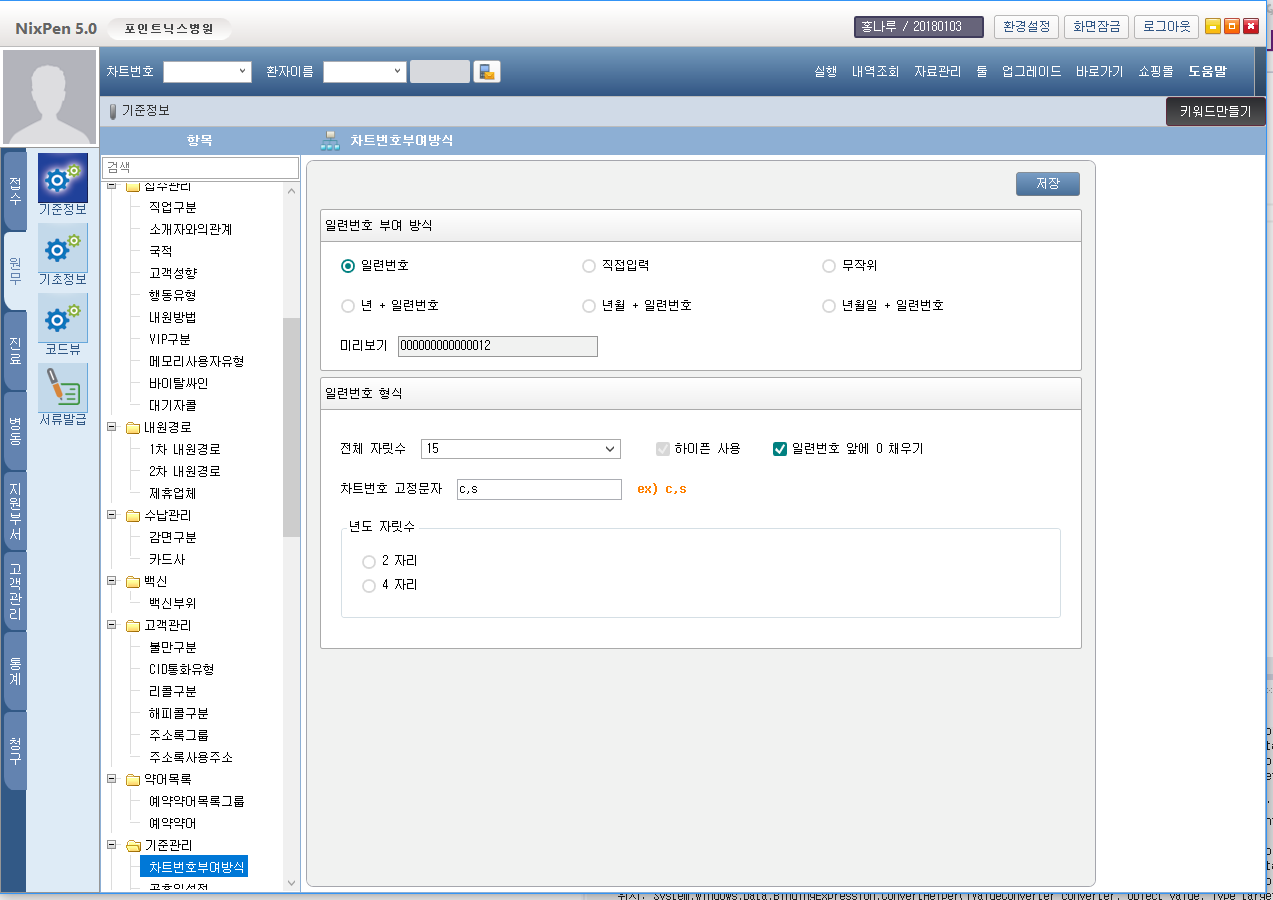Collapse the 수납관리 tree node

click(x=112, y=515)
